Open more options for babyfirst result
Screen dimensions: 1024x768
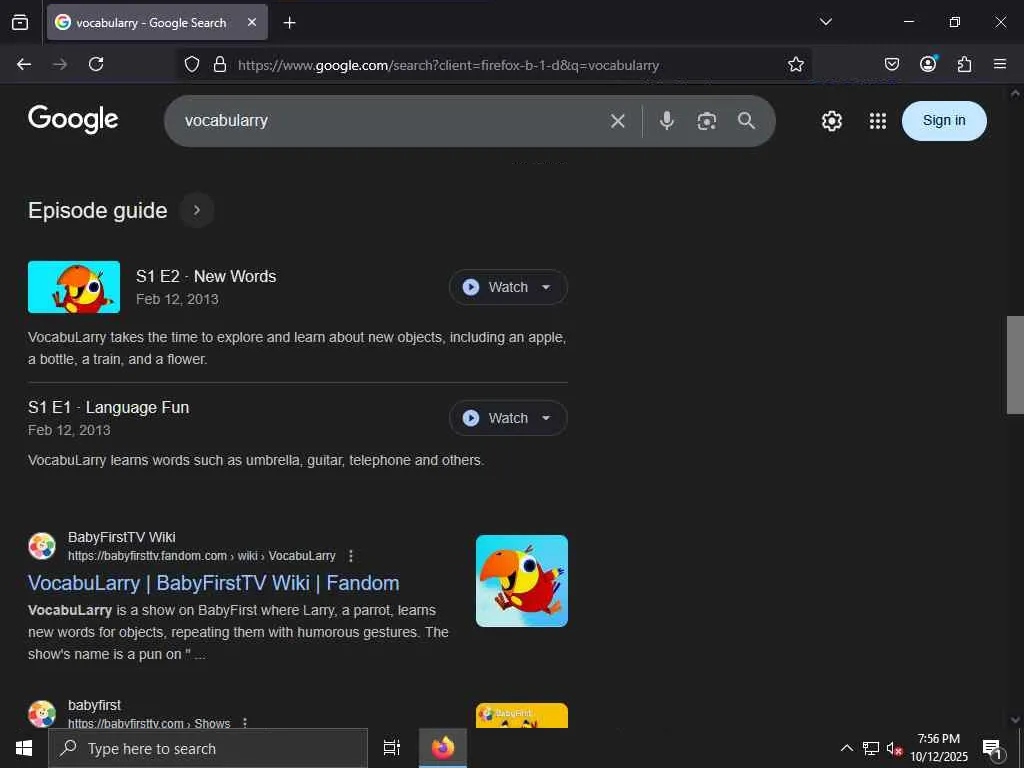tap(245, 723)
